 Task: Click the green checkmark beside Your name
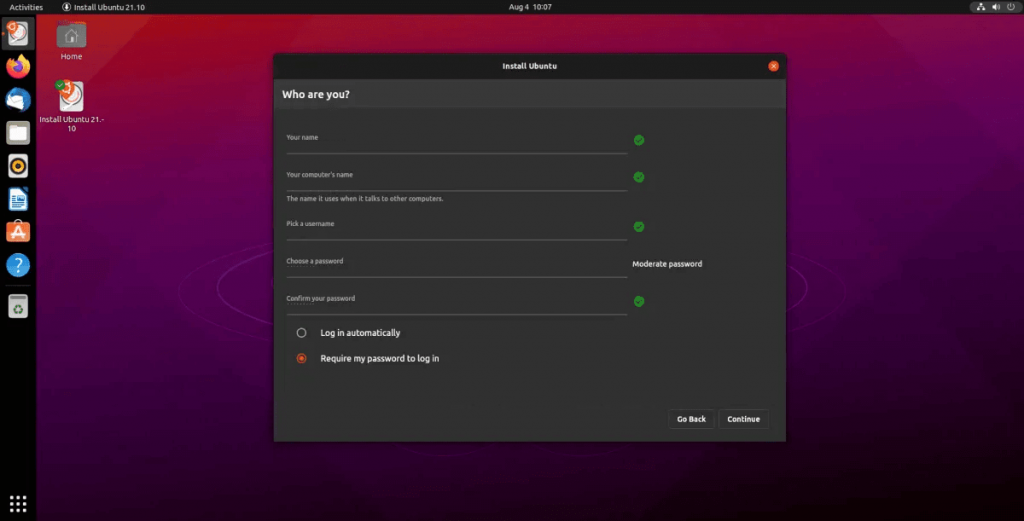click(639, 140)
